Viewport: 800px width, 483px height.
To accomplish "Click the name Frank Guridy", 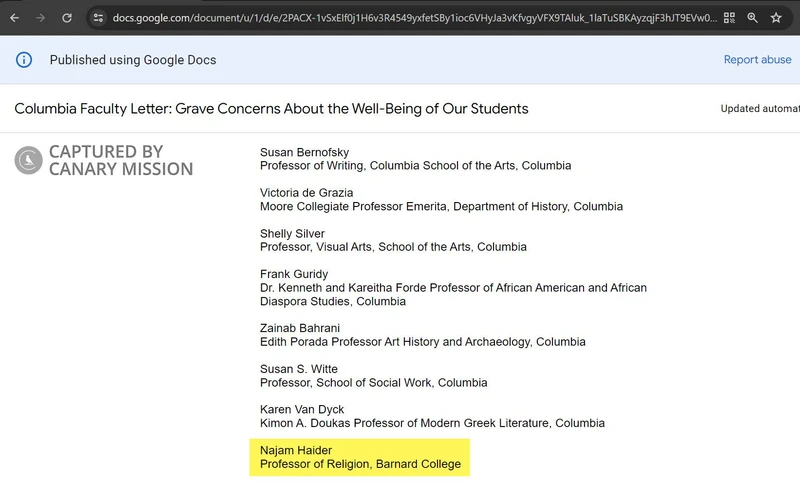I will [294, 274].
